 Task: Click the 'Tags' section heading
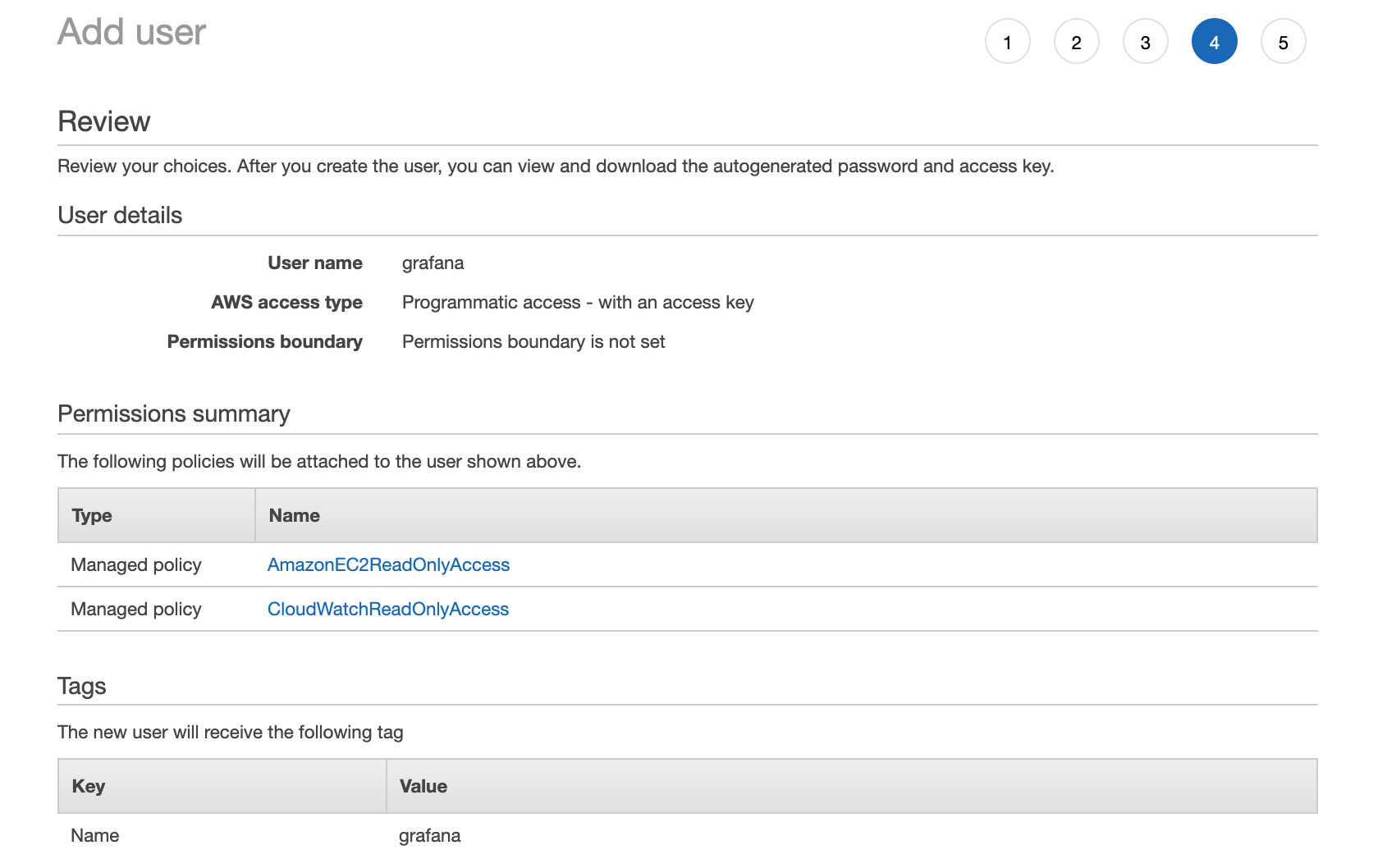tap(82, 686)
